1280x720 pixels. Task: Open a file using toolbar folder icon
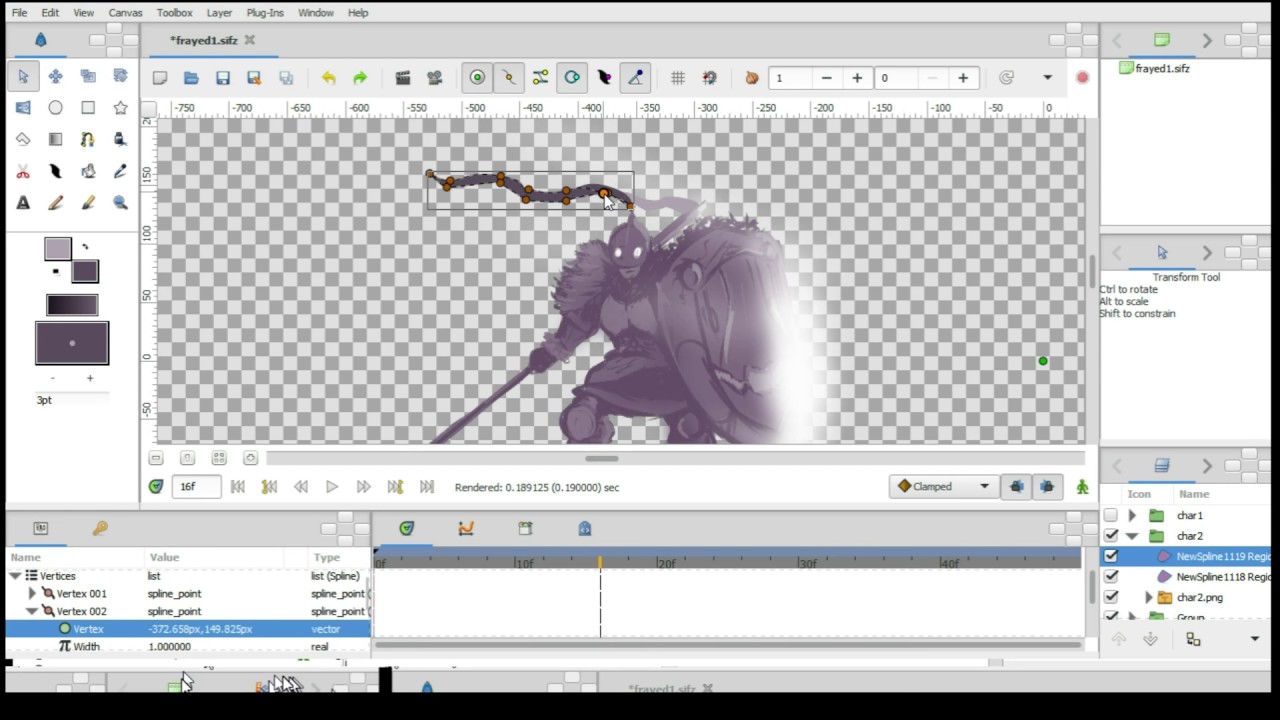(x=191, y=78)
